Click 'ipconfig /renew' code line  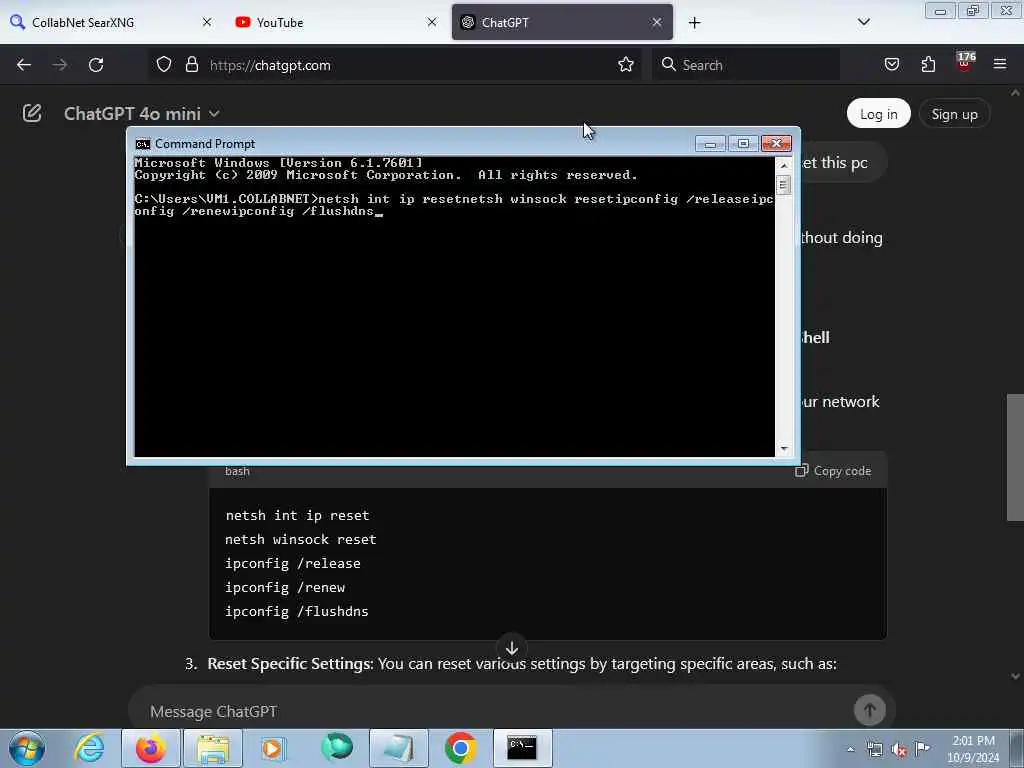coord(285,587)
